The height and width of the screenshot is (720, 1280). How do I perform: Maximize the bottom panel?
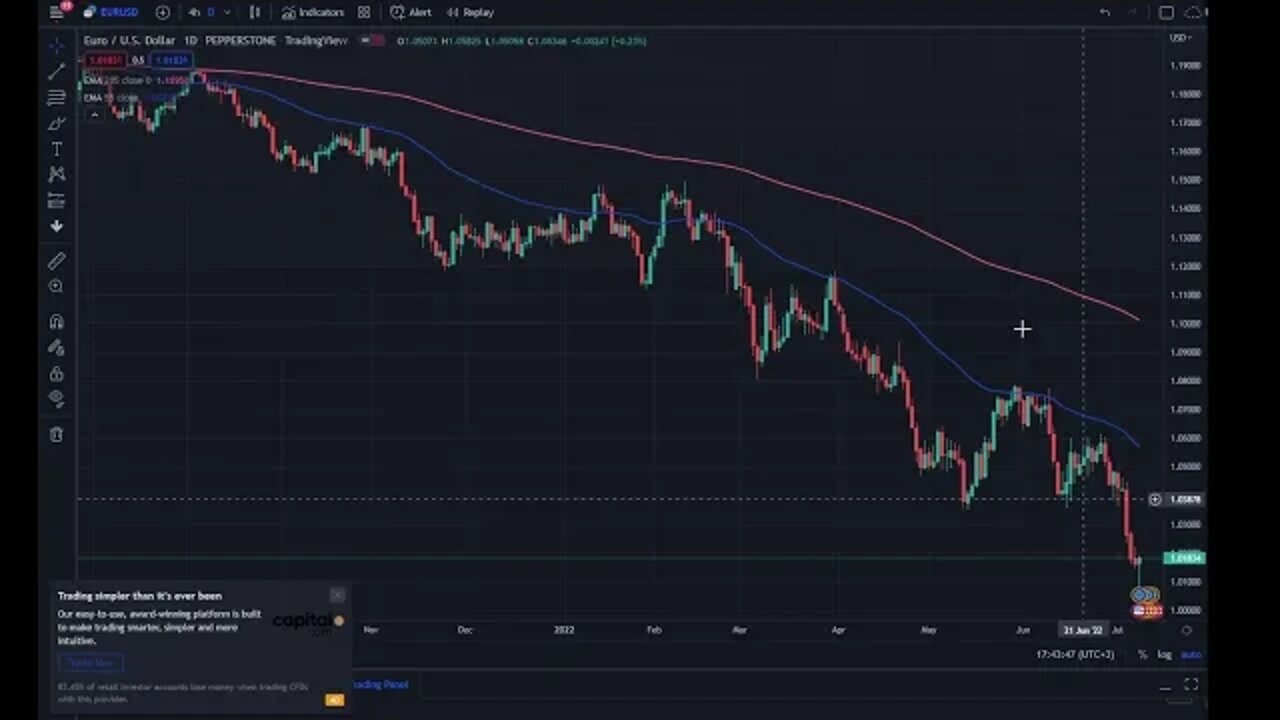(1191, 685)
